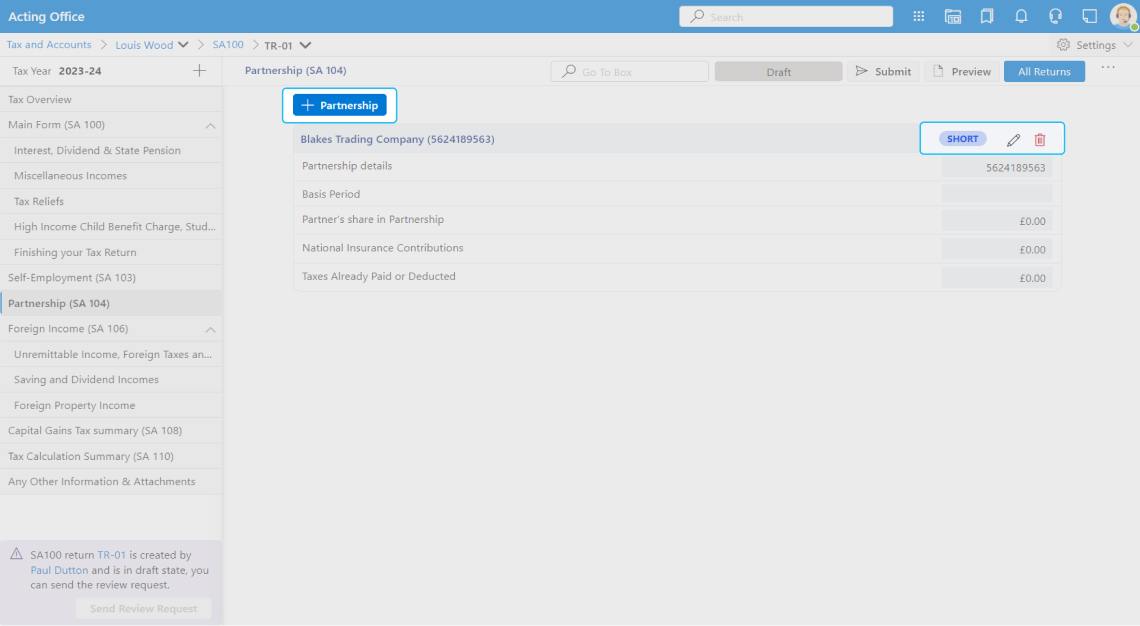The height and width of the screenshot is (626, 1140).
Task: Select Self-Employment (SA 103) in sidebar
Action: [72, 278]
